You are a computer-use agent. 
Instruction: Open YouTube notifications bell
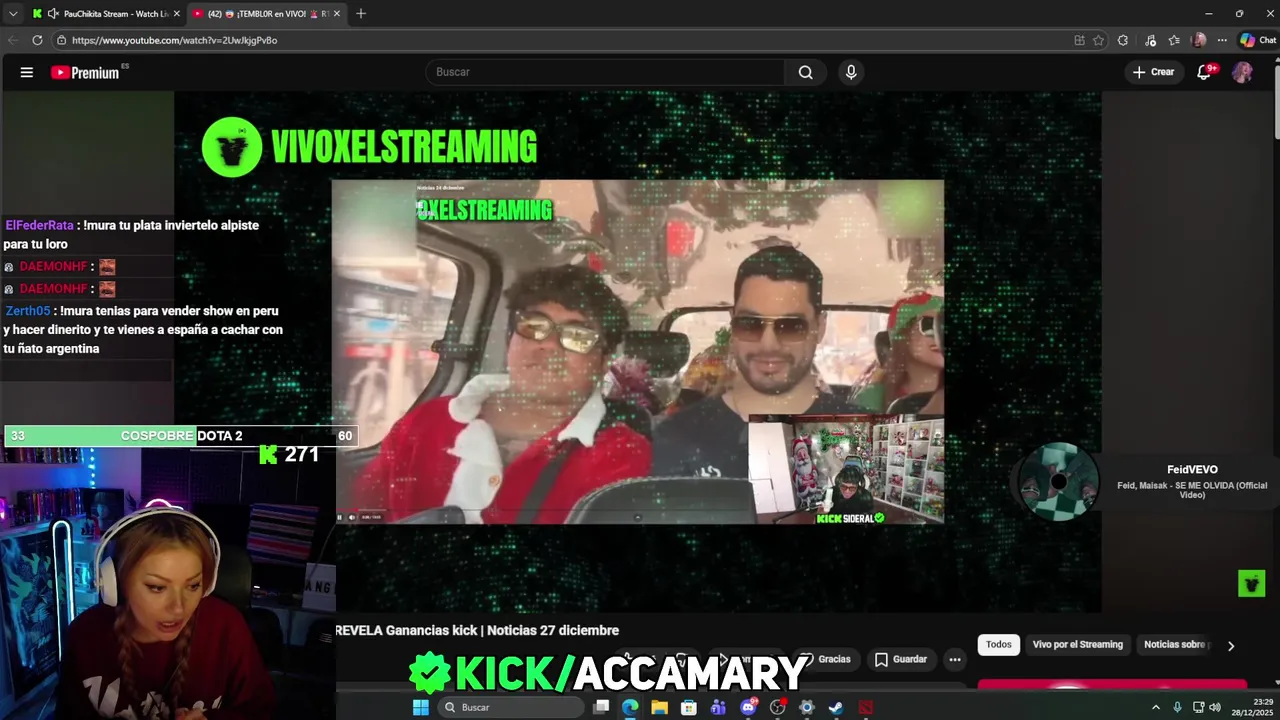click(x=1205, y=72)
